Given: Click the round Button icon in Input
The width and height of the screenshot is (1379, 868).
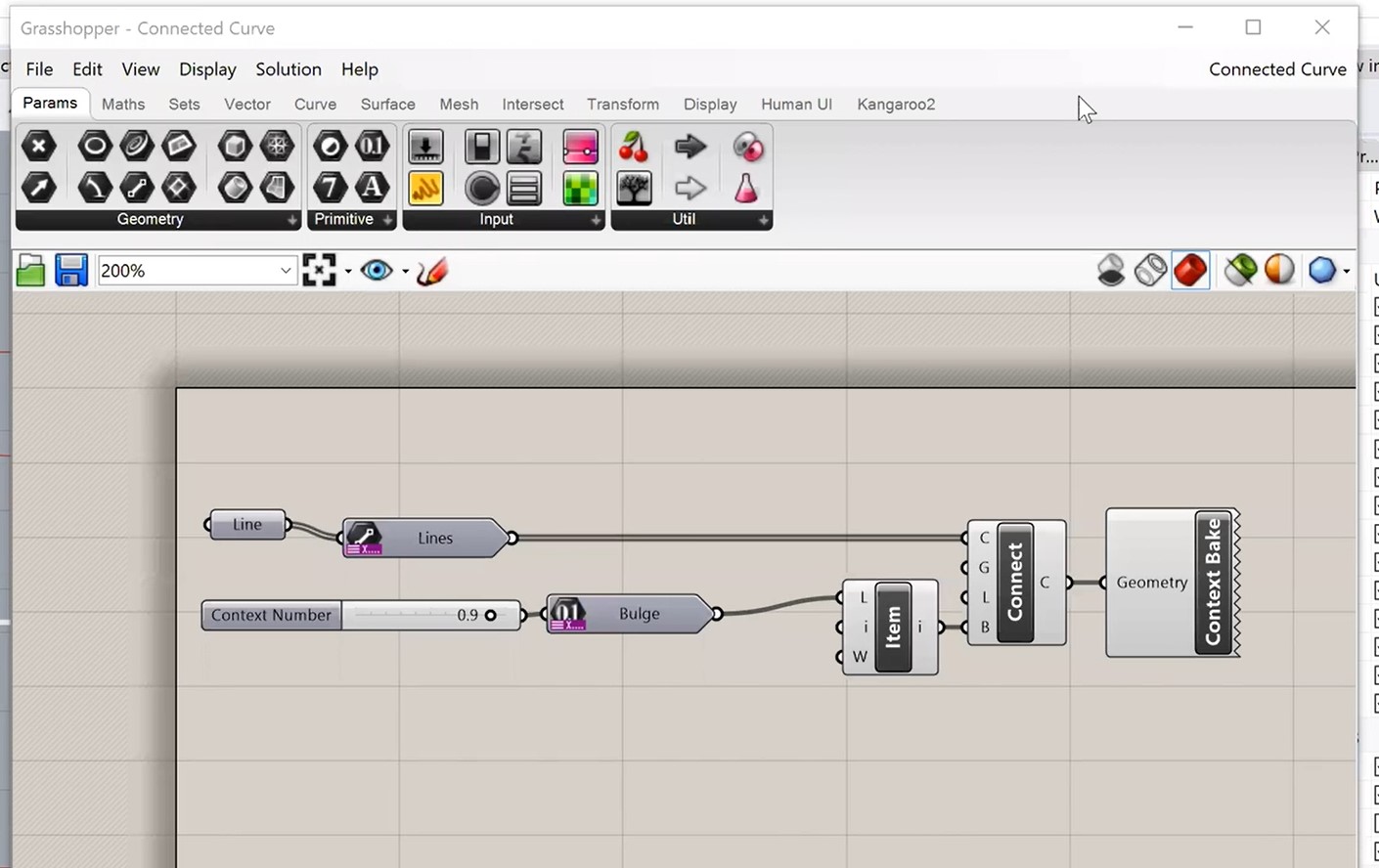Looking at the screenshot, I should [x=482, y=188].
